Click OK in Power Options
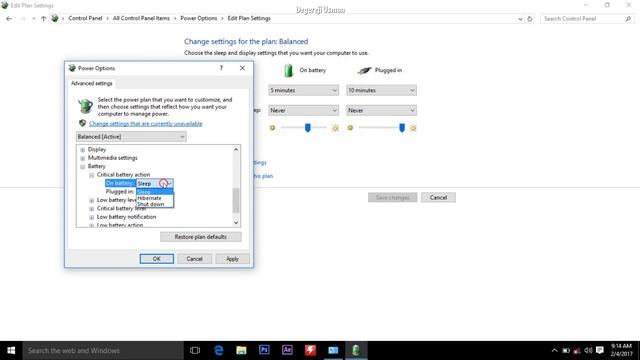This screenshot has width=640, height=360. tap(156, 259)
